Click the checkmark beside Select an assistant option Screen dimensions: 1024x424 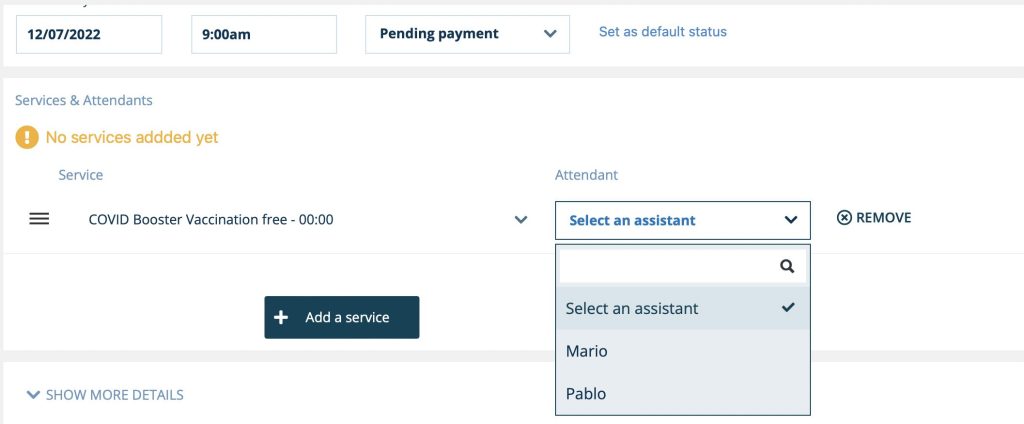point(788,307)
